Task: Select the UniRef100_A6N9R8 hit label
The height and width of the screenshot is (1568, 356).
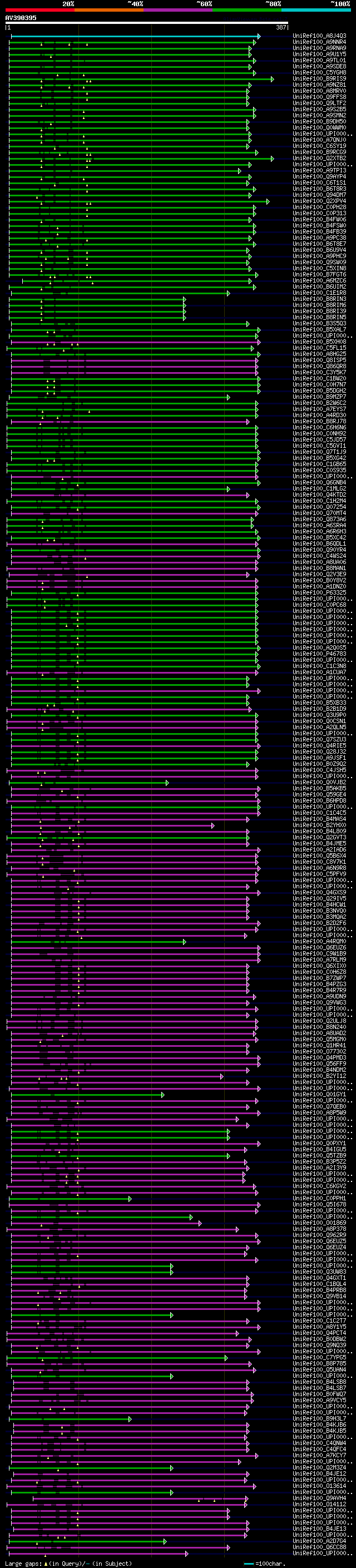Action: pos(319,868)
